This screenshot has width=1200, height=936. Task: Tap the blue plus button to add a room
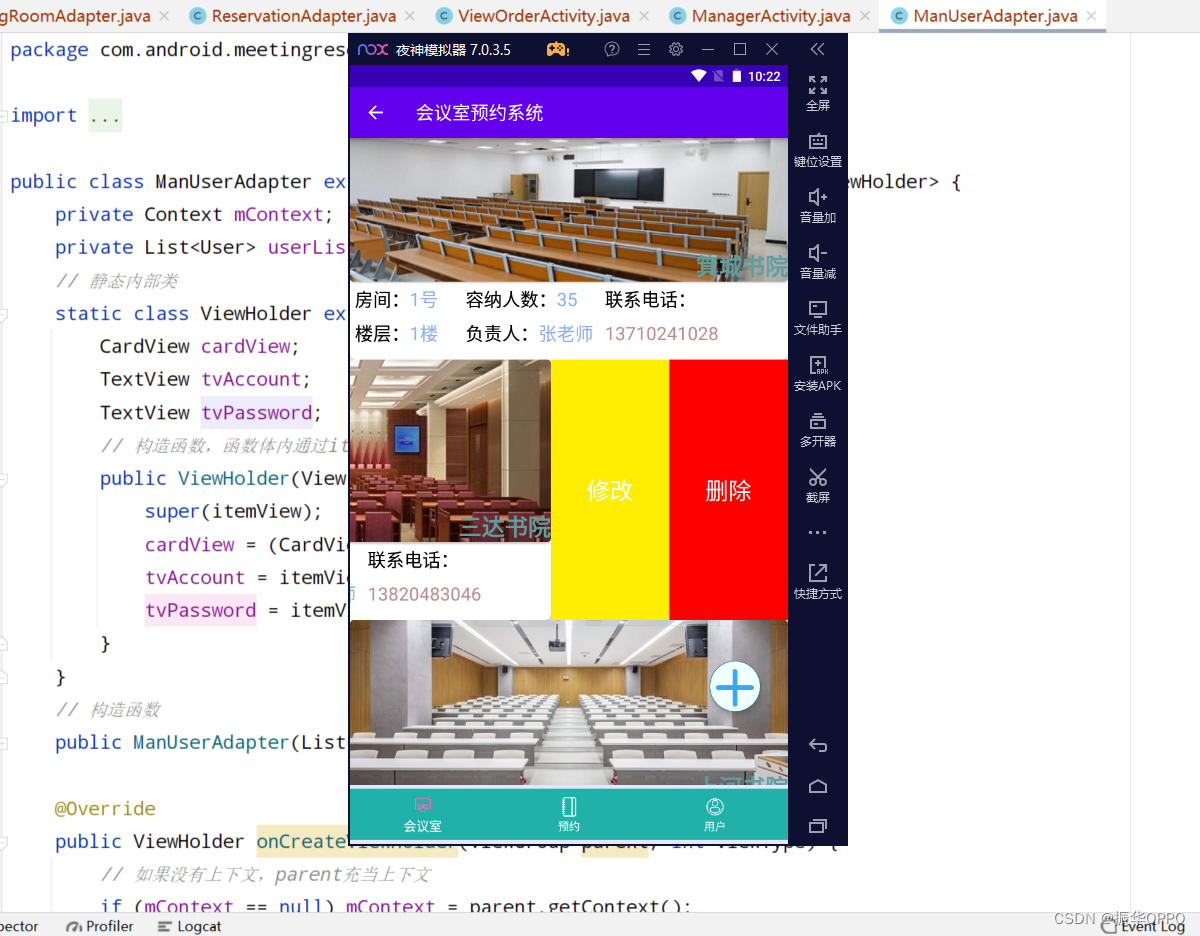(x=735, y=687)
